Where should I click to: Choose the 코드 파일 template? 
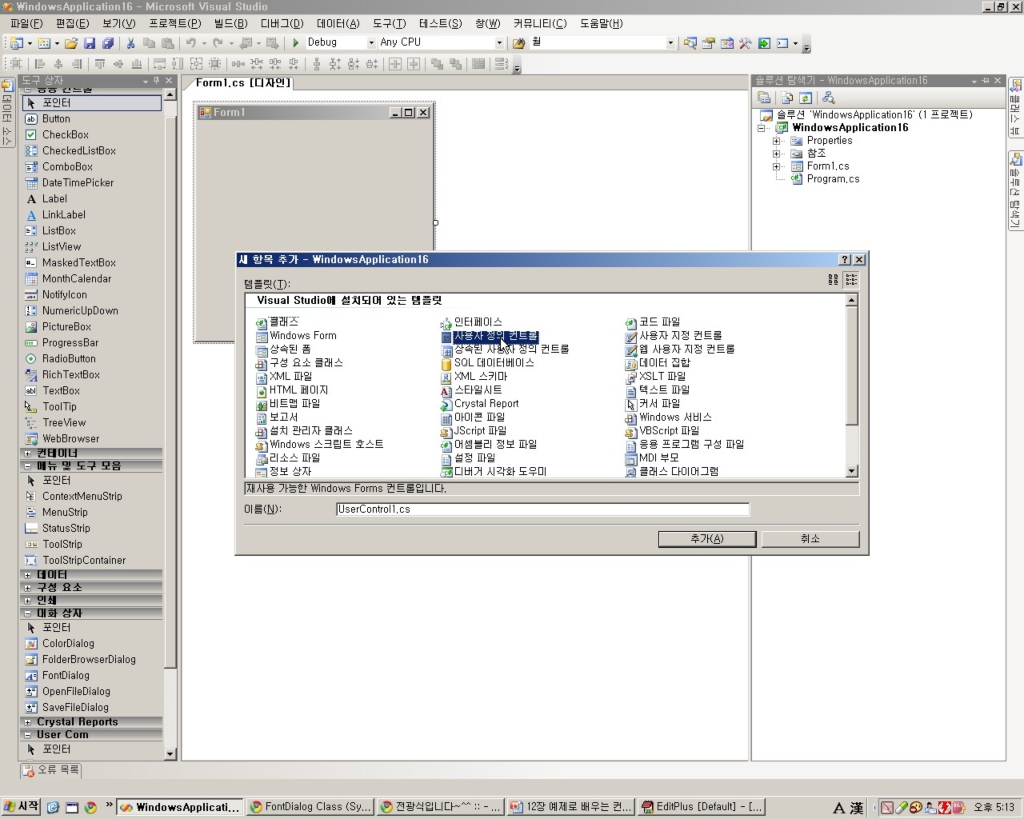(660, 322)
